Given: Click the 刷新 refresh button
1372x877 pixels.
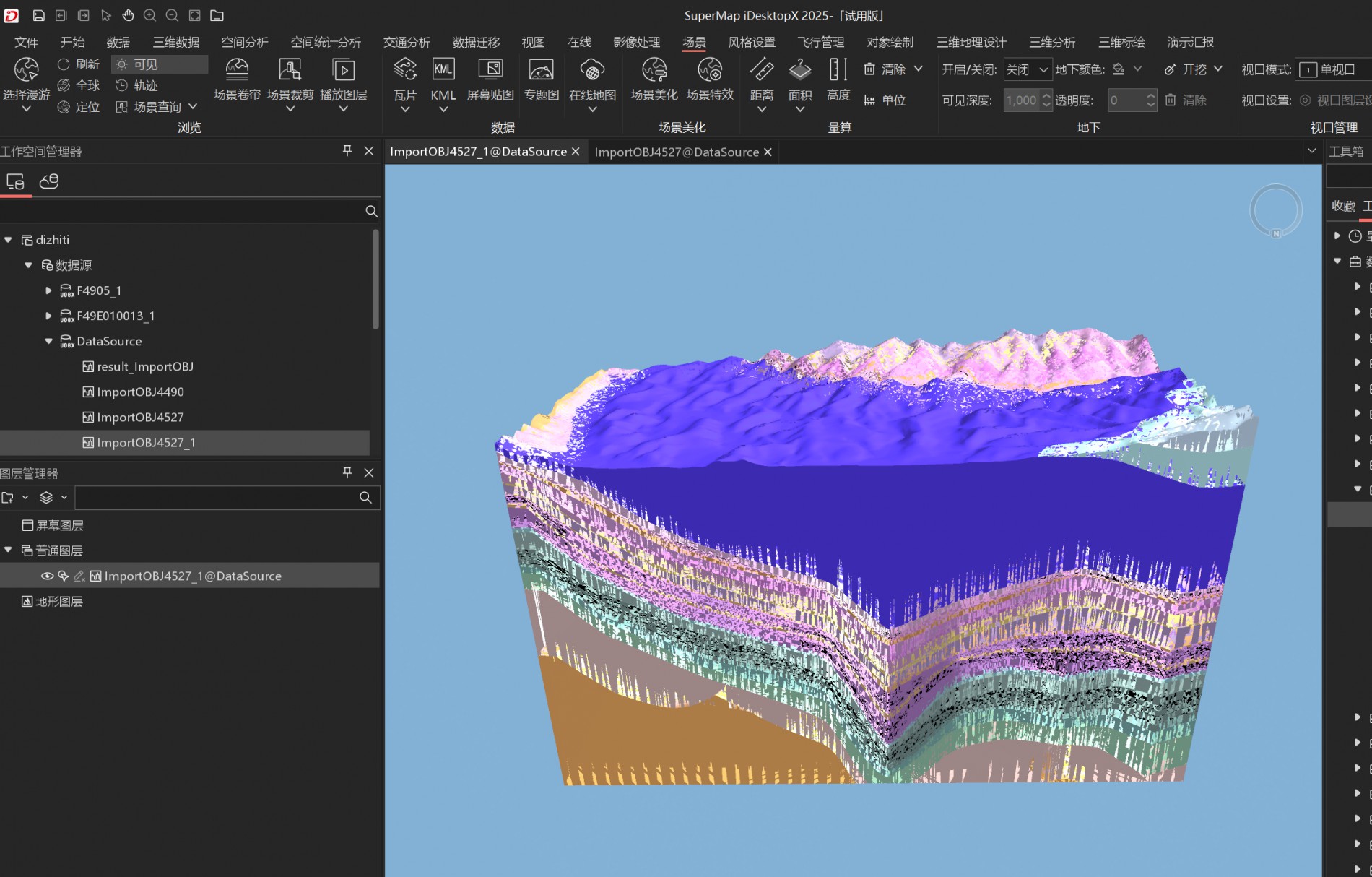Looking at the screenshot, I should 79,64.
